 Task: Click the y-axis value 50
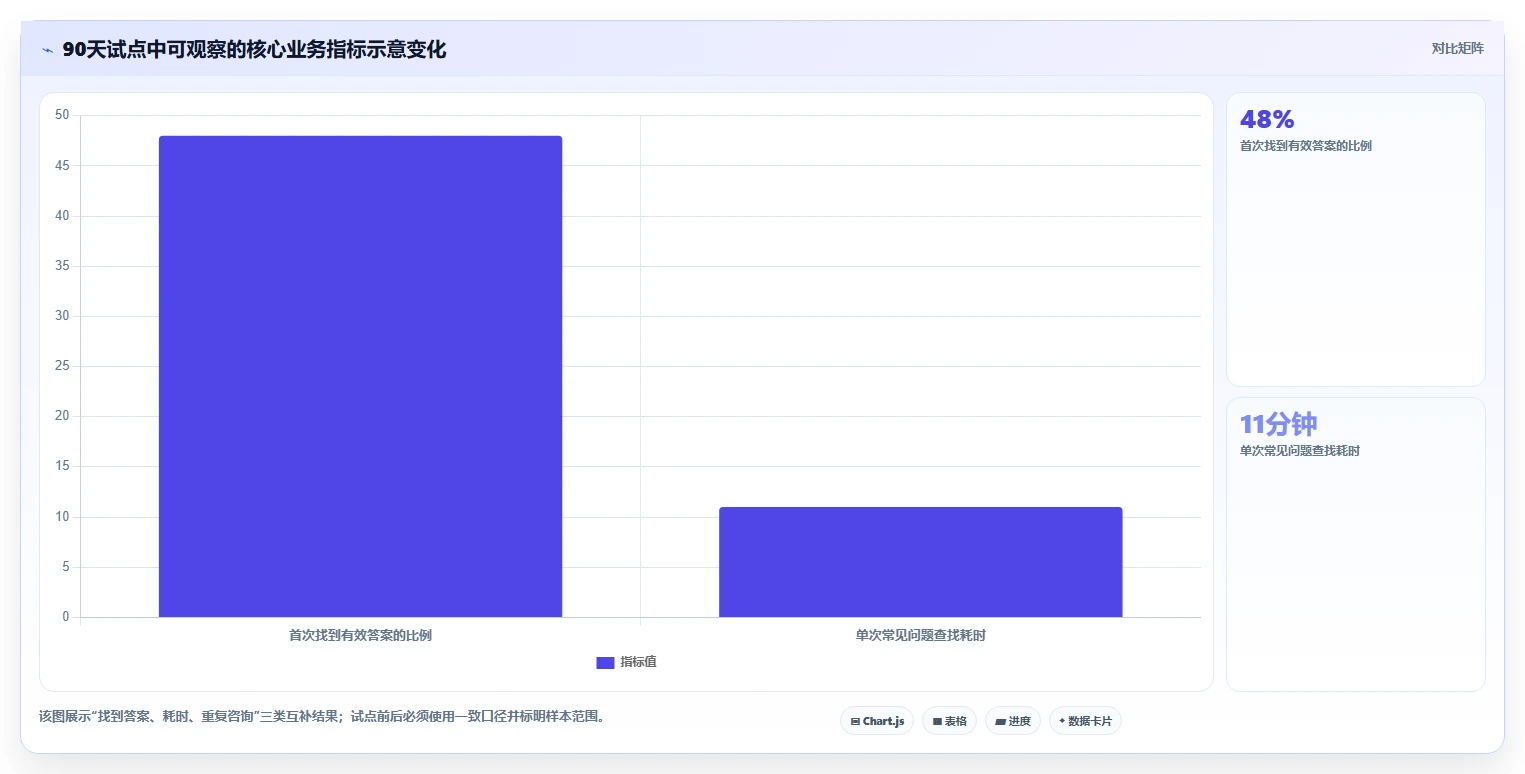(x=62, y=115)
